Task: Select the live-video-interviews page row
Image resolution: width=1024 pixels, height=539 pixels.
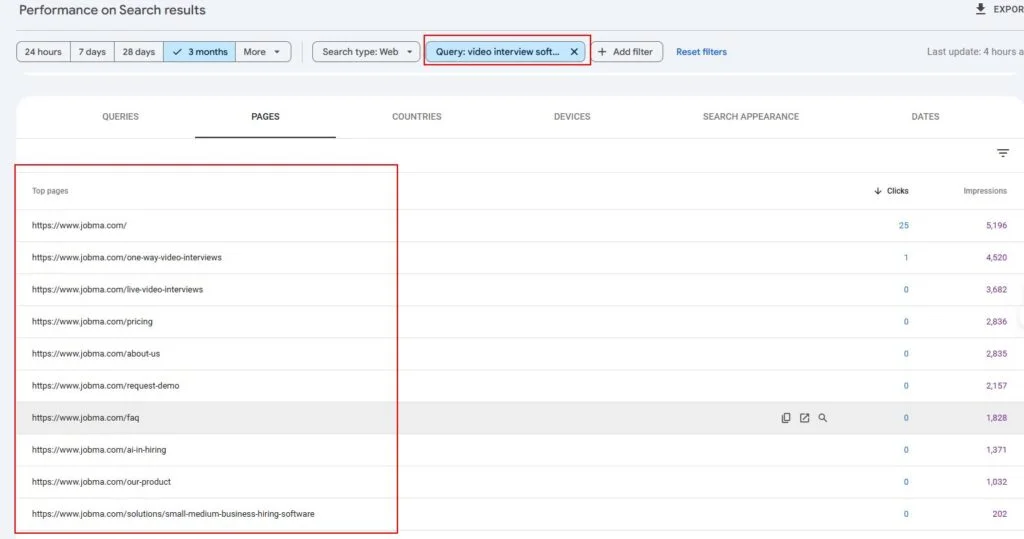Action: [x=520, y=289]
